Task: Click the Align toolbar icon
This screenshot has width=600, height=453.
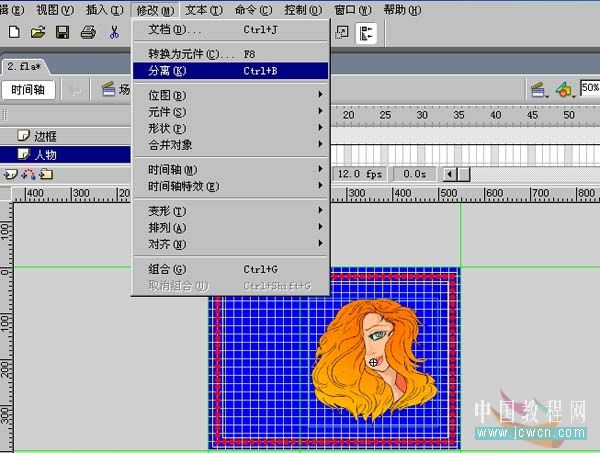Action: tap(366, 33)
